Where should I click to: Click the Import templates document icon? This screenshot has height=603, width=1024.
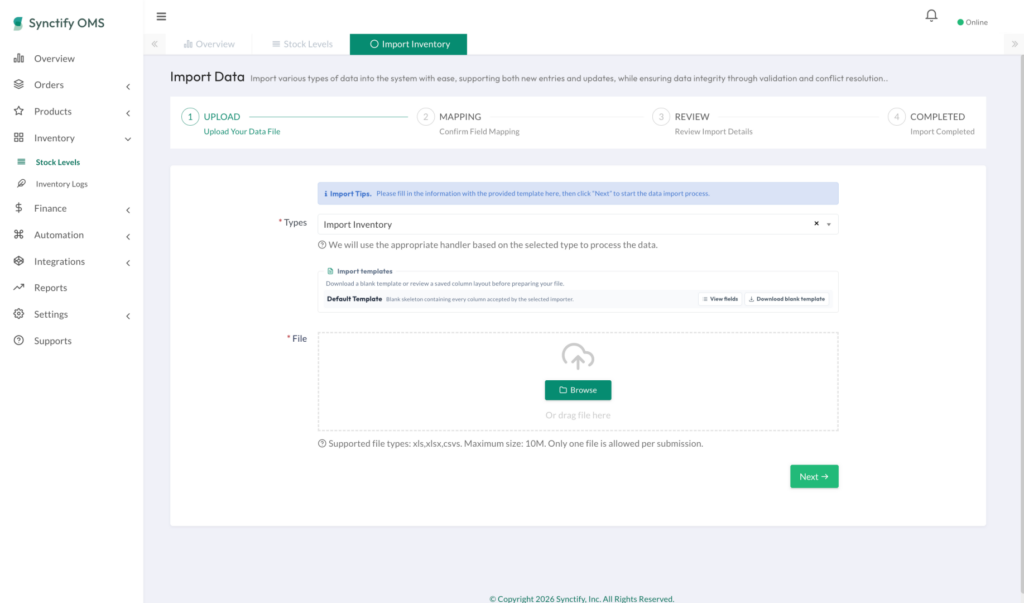[330, 271]
